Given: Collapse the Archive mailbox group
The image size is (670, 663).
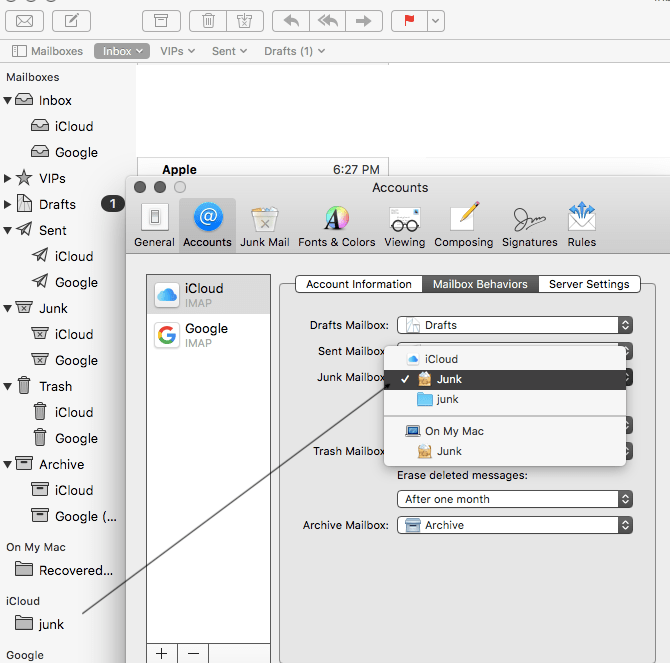Looking at the screenshot, I should 7,464.
